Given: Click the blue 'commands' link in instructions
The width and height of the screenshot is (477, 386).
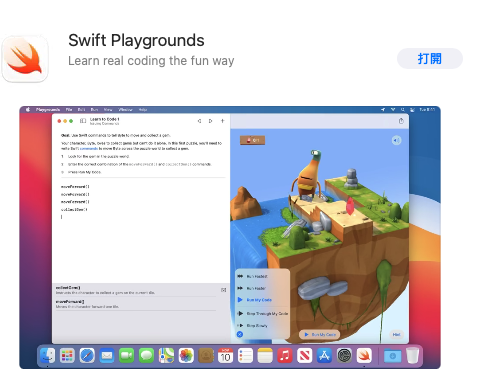Looking at the screenshot, I should tap(89, 149).
